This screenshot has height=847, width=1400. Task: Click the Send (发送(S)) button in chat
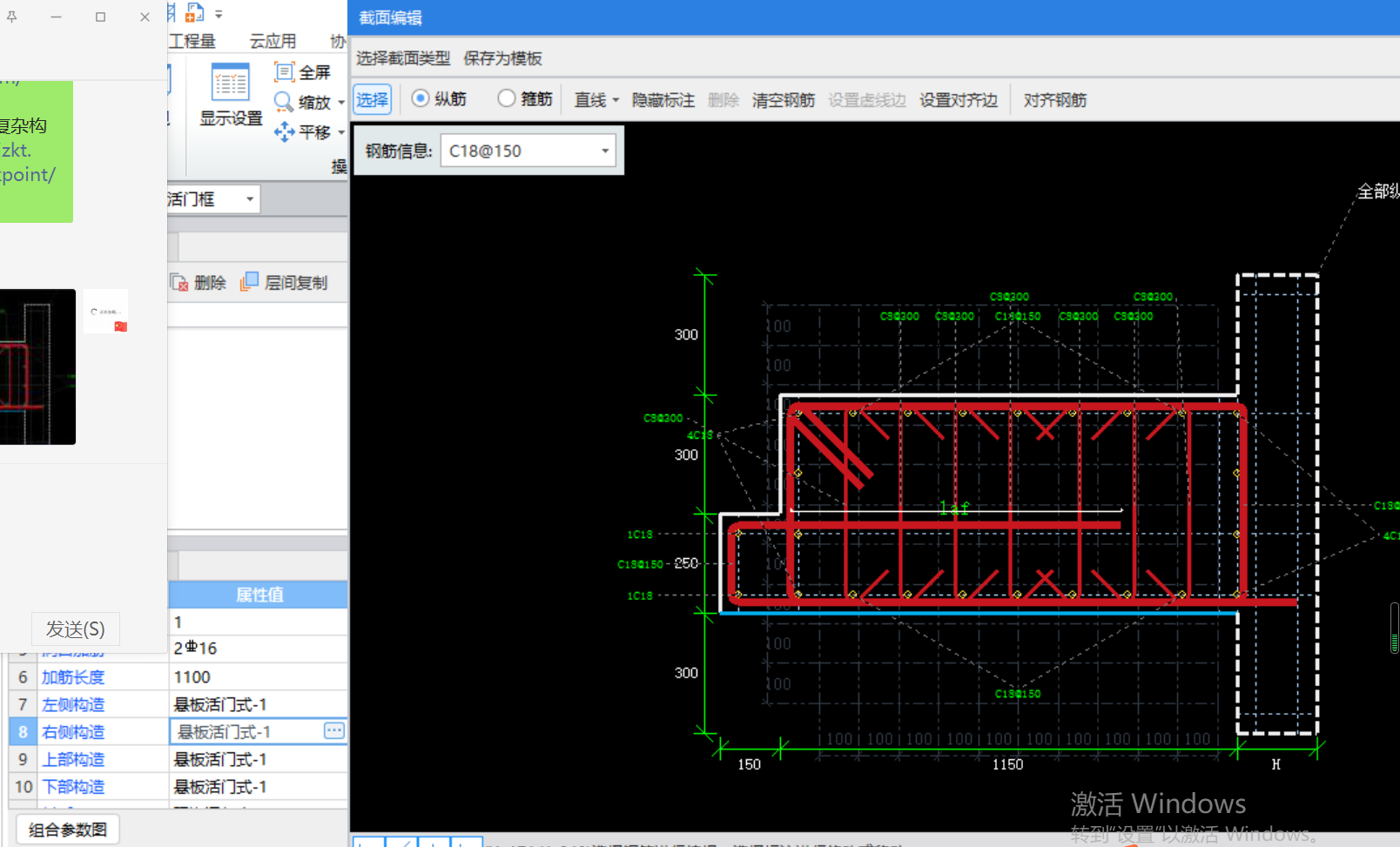tap(76, 629)
